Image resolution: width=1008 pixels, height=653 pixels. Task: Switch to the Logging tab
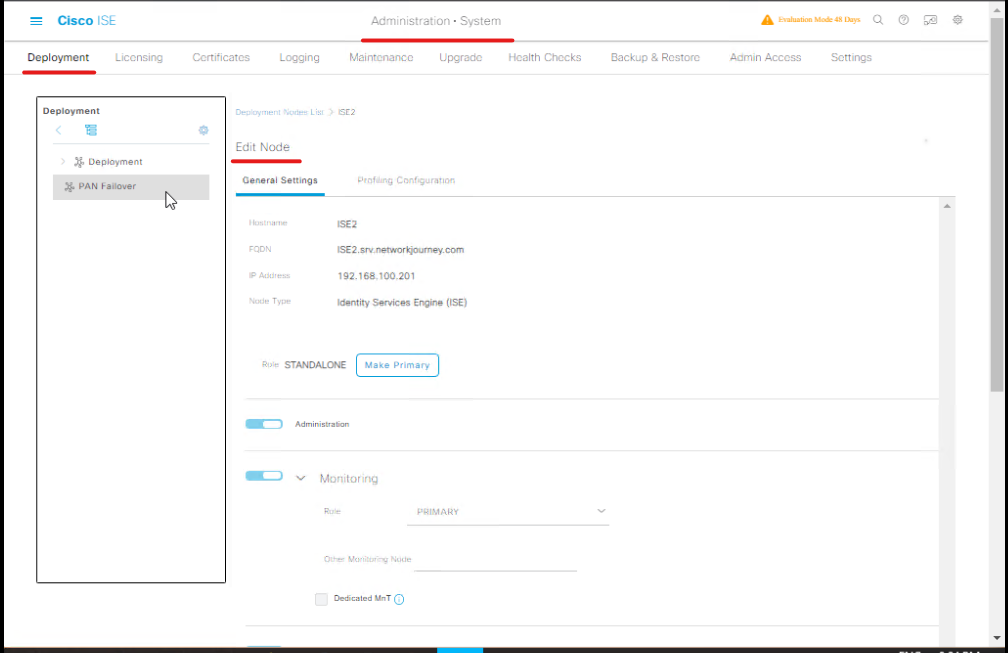300,57
